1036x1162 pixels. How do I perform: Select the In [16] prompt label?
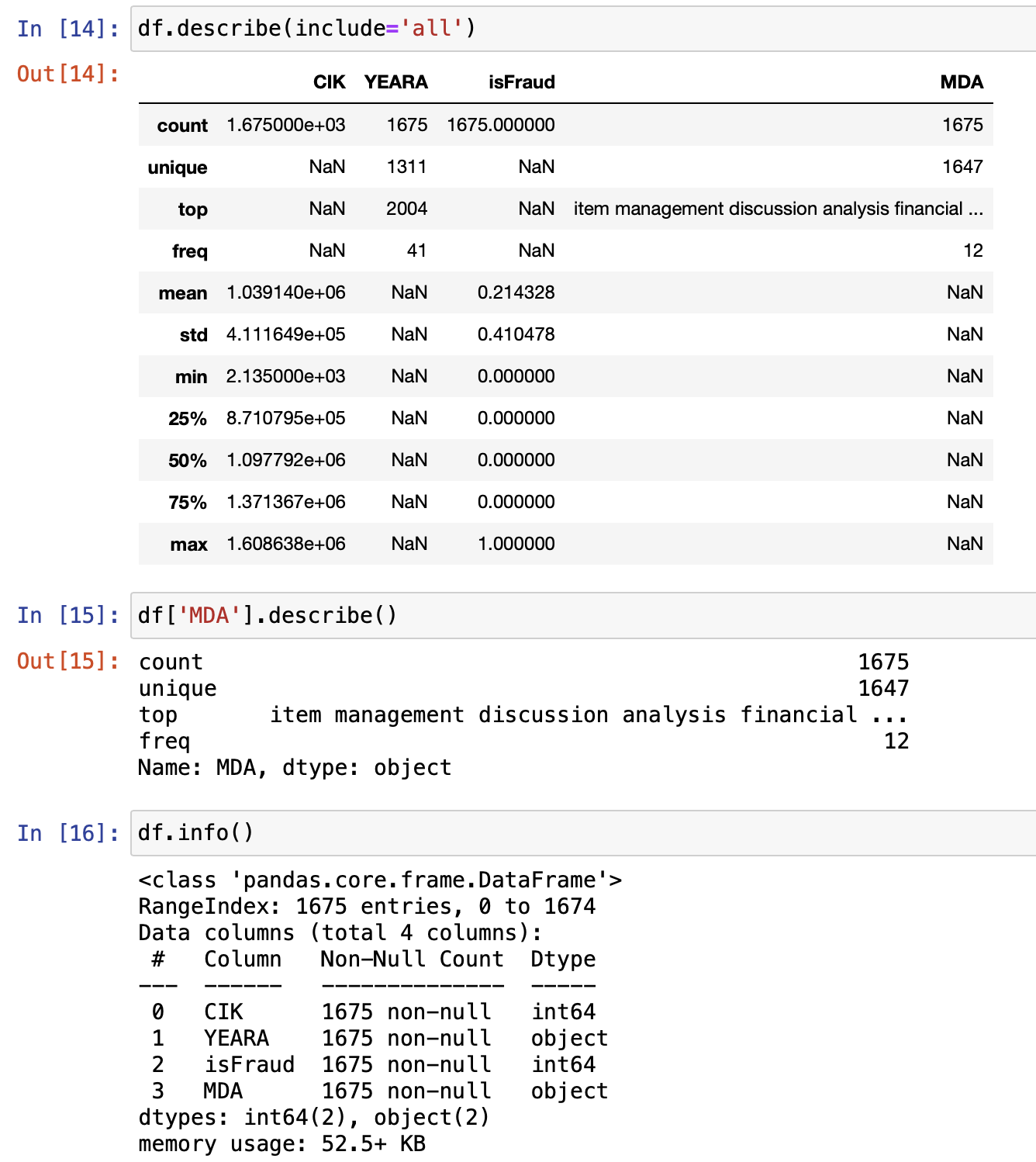point(68,833)
